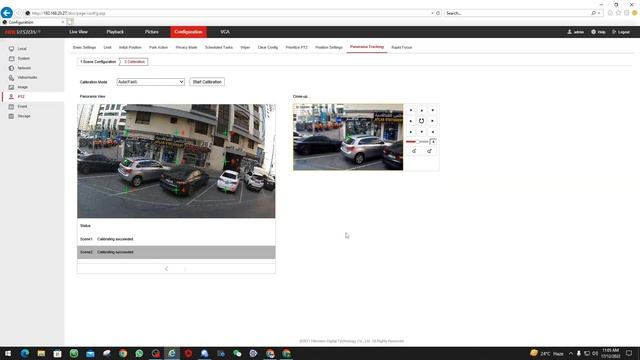Move PTZ diagonally down-right
Viewport: 640px width, 360px height.
tap(432, 132)
